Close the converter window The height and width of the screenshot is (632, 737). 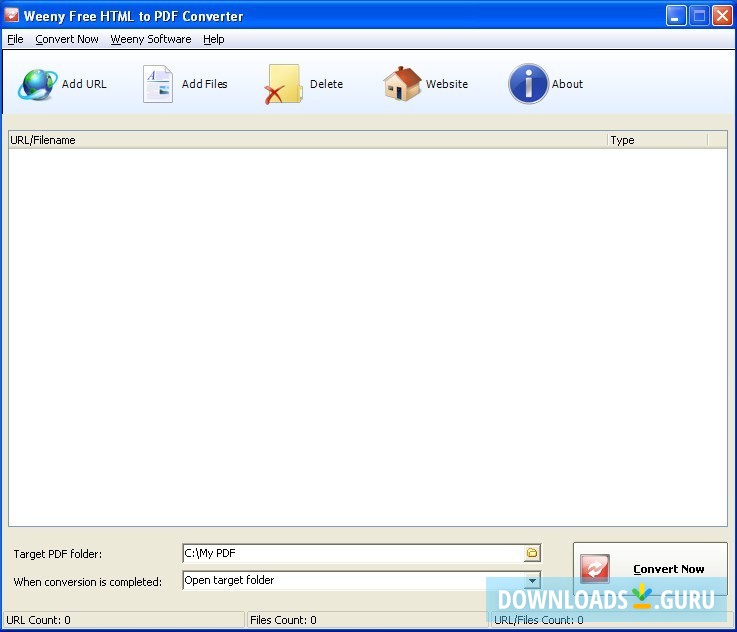(722, 16)
